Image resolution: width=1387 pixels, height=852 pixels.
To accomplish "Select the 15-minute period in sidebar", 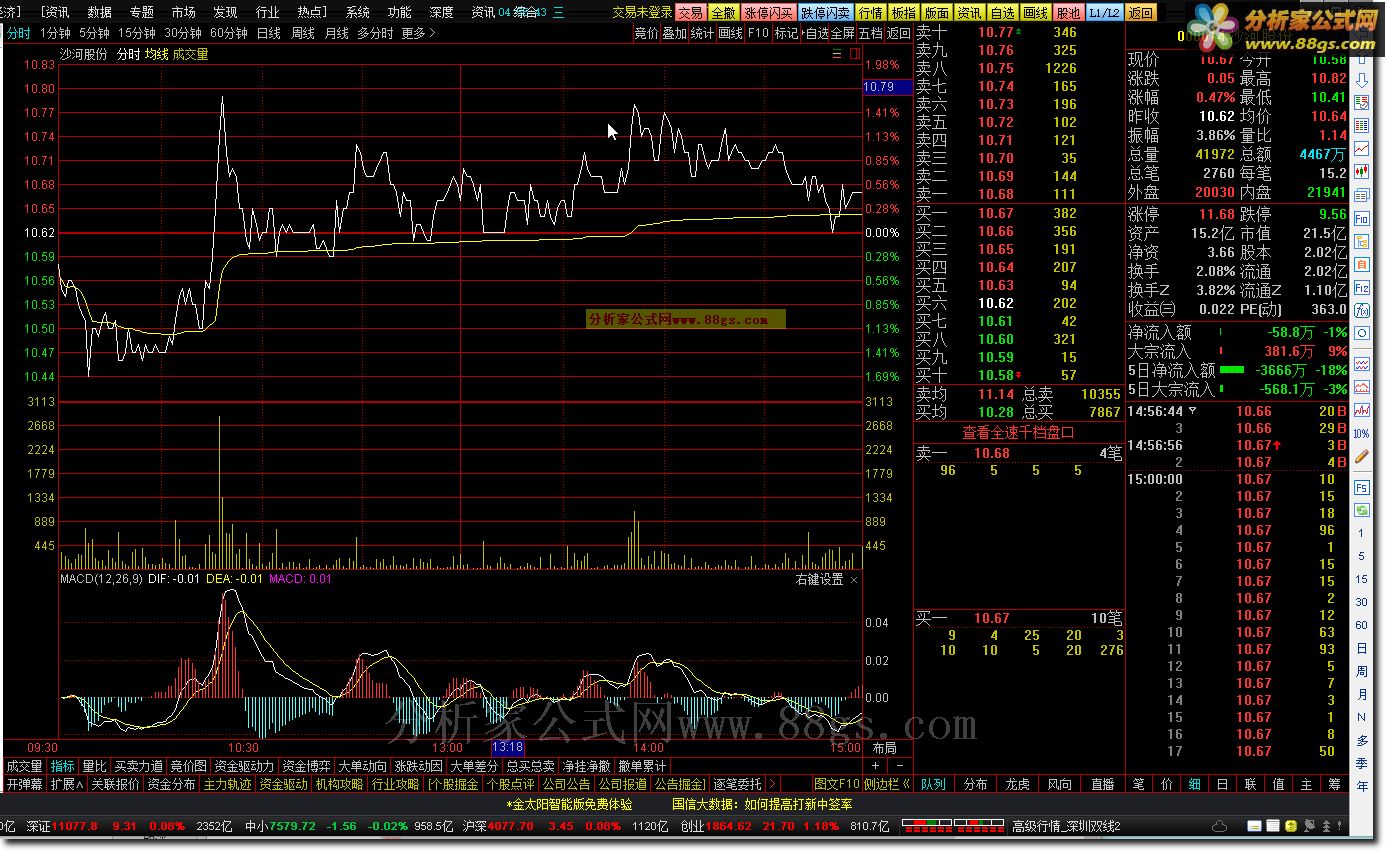I will [x=1362, y=579].
